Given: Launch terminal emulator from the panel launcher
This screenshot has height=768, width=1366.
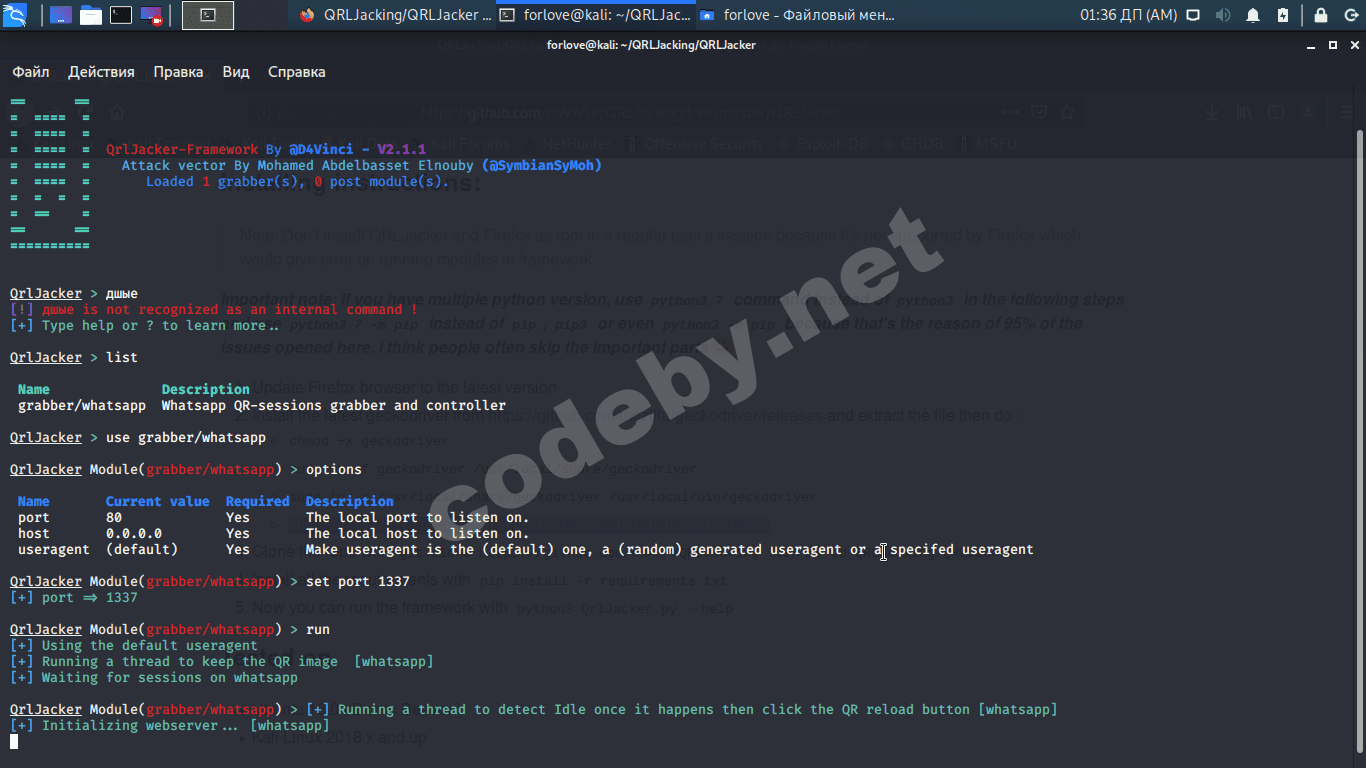Looking at the screenshot, I should tap(121, 15).
